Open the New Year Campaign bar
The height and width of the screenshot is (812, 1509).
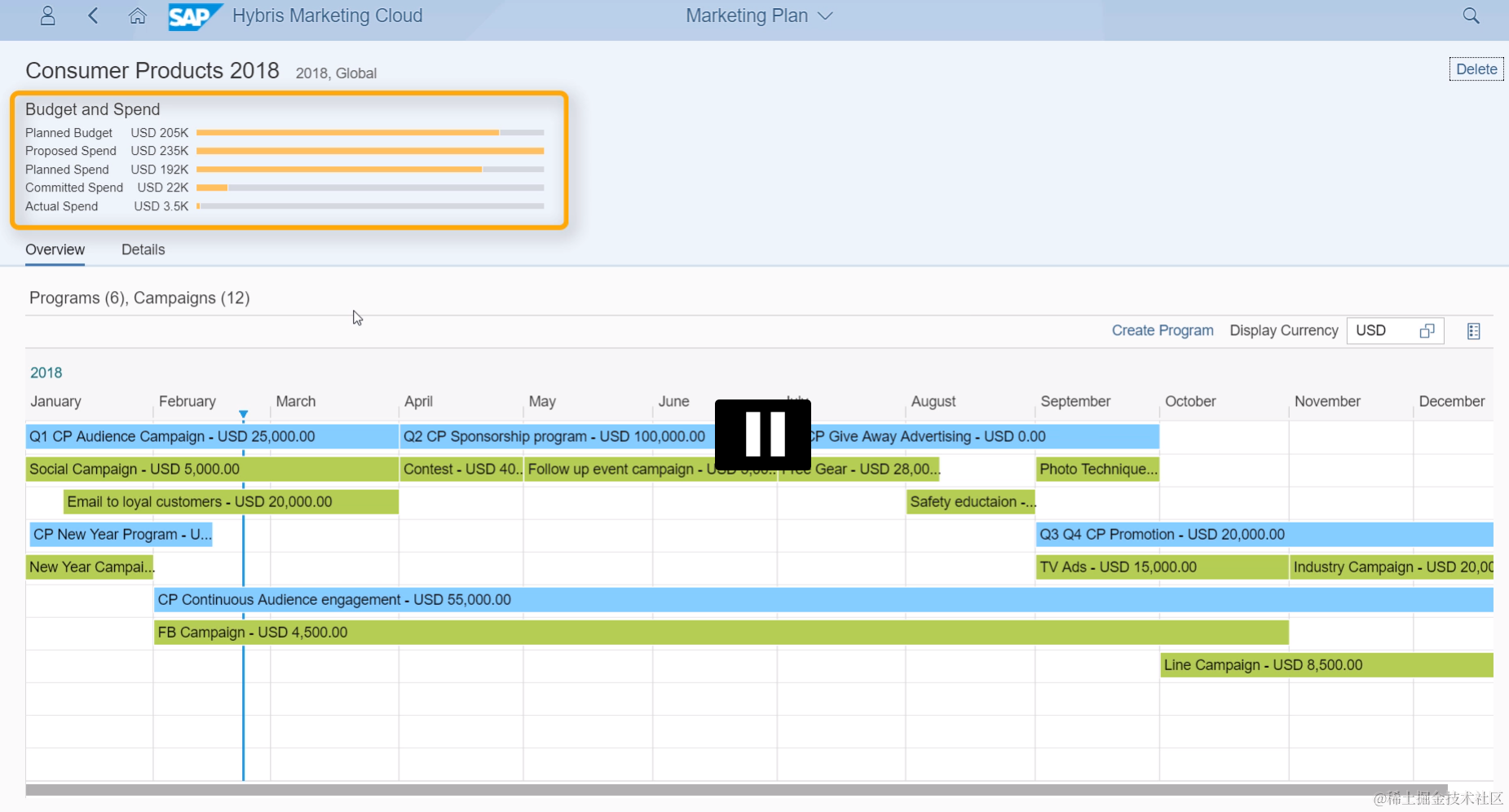pyautogui.click(x=90, y=567)
